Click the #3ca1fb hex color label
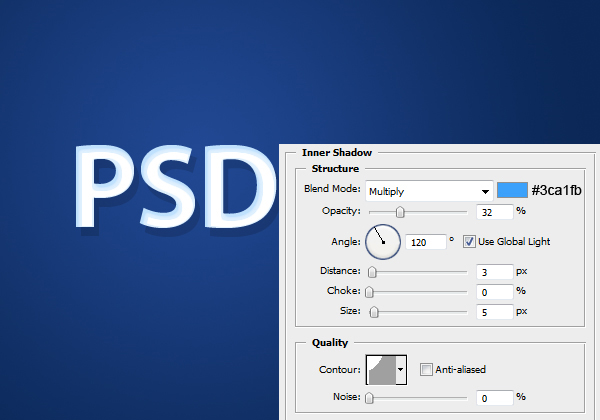The height and width of the screenshot is (420, 600). click(x=556, y=190)
